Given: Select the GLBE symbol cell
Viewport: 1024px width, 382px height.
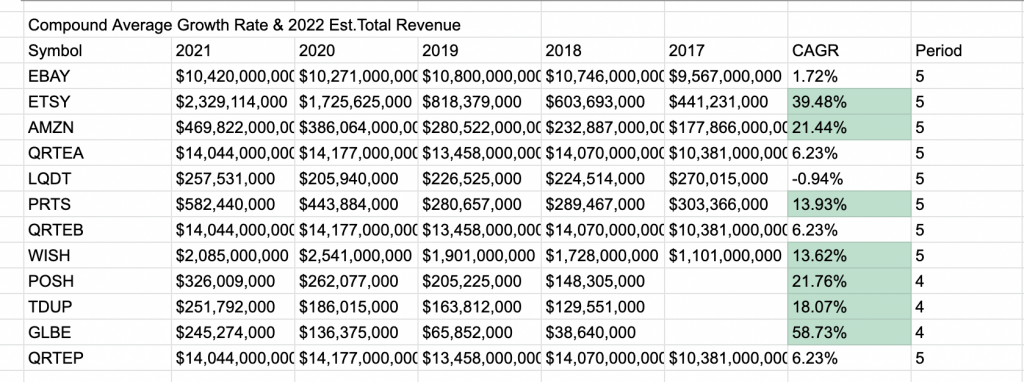Looking at the screenshot, I should click(98, 332).
